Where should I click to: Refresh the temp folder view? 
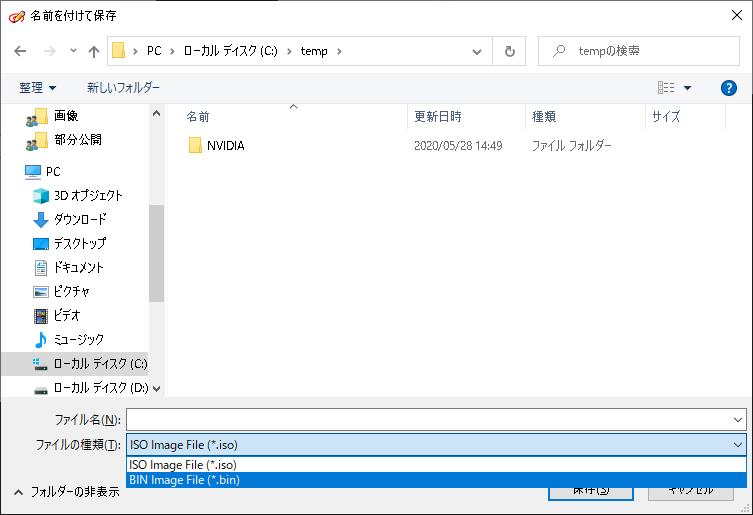[510, 51]
